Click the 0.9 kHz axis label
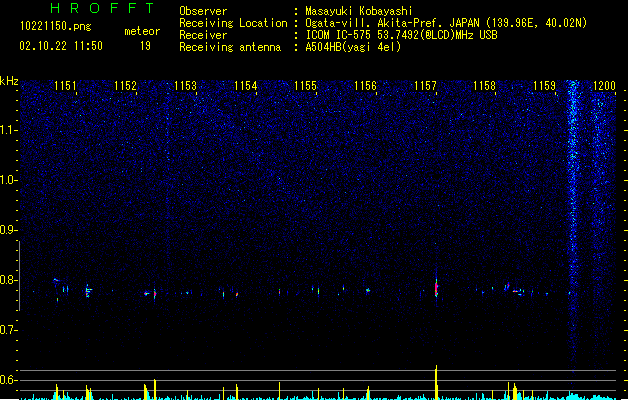The image size is (629, 400). [x=8, y=230]
